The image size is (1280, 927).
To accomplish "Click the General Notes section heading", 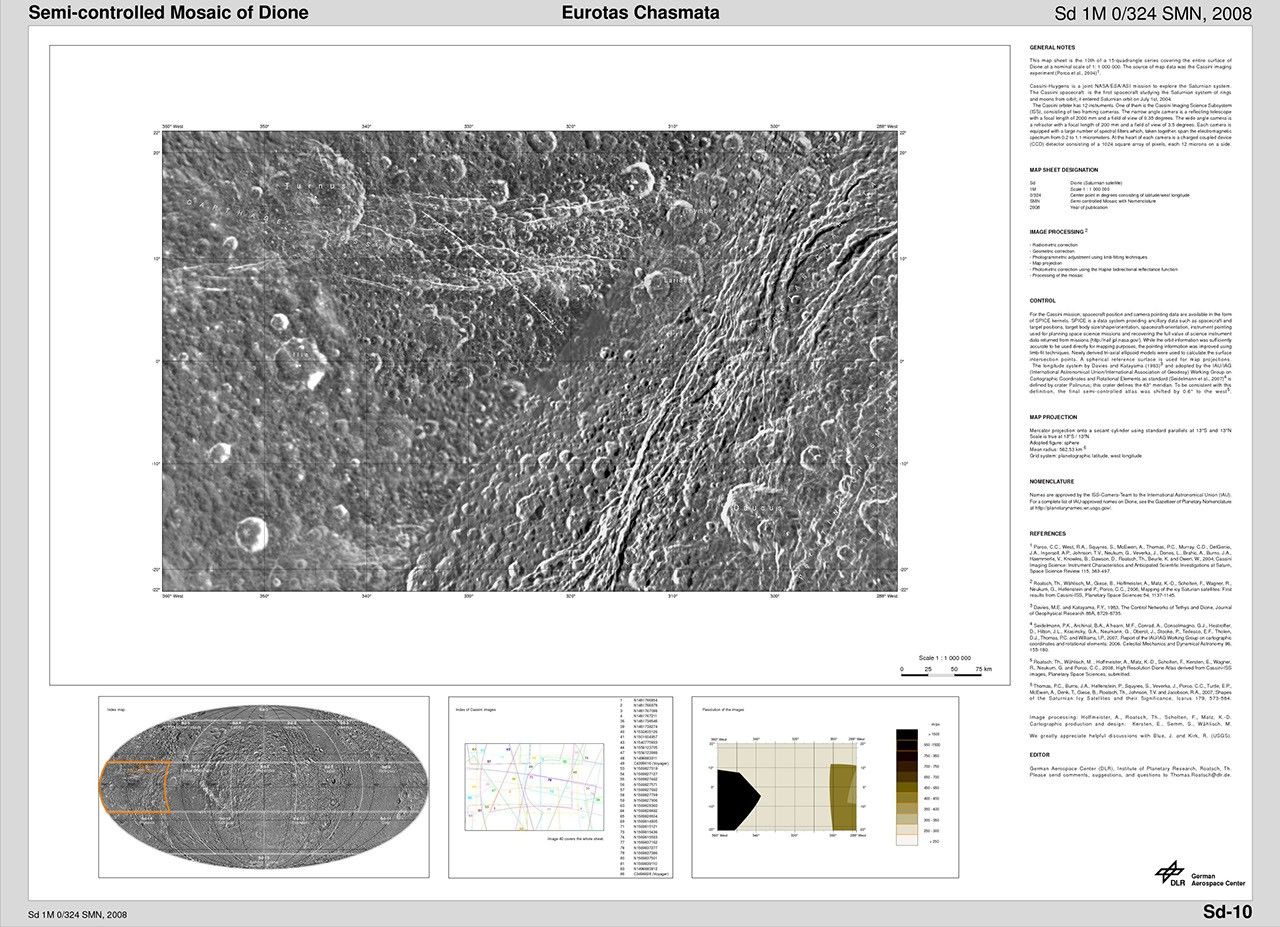I will (x=1052, y=48).
